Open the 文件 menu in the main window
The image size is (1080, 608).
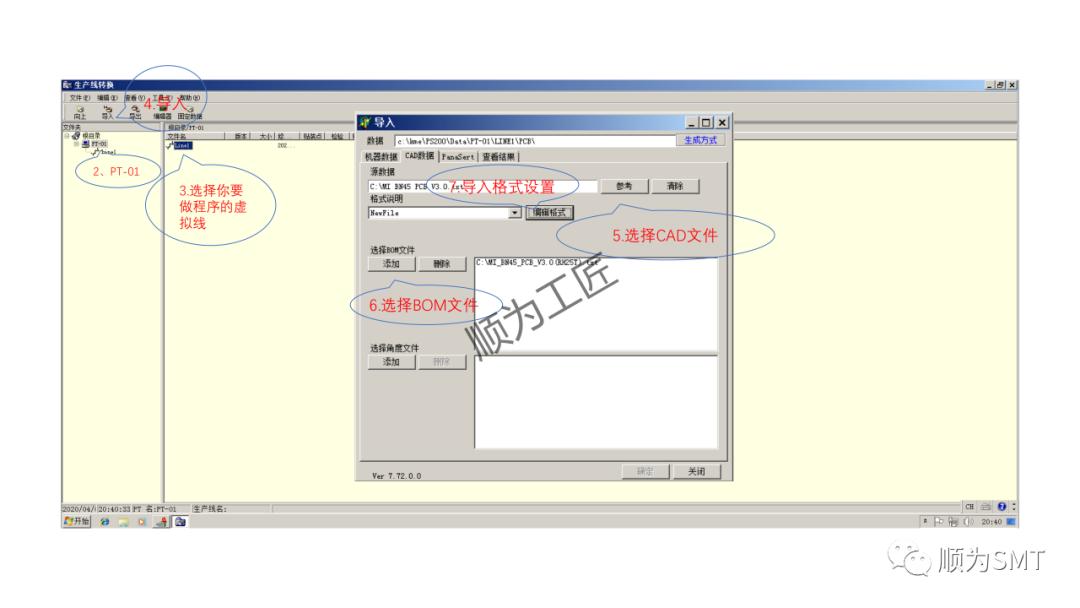pos(79,98)
